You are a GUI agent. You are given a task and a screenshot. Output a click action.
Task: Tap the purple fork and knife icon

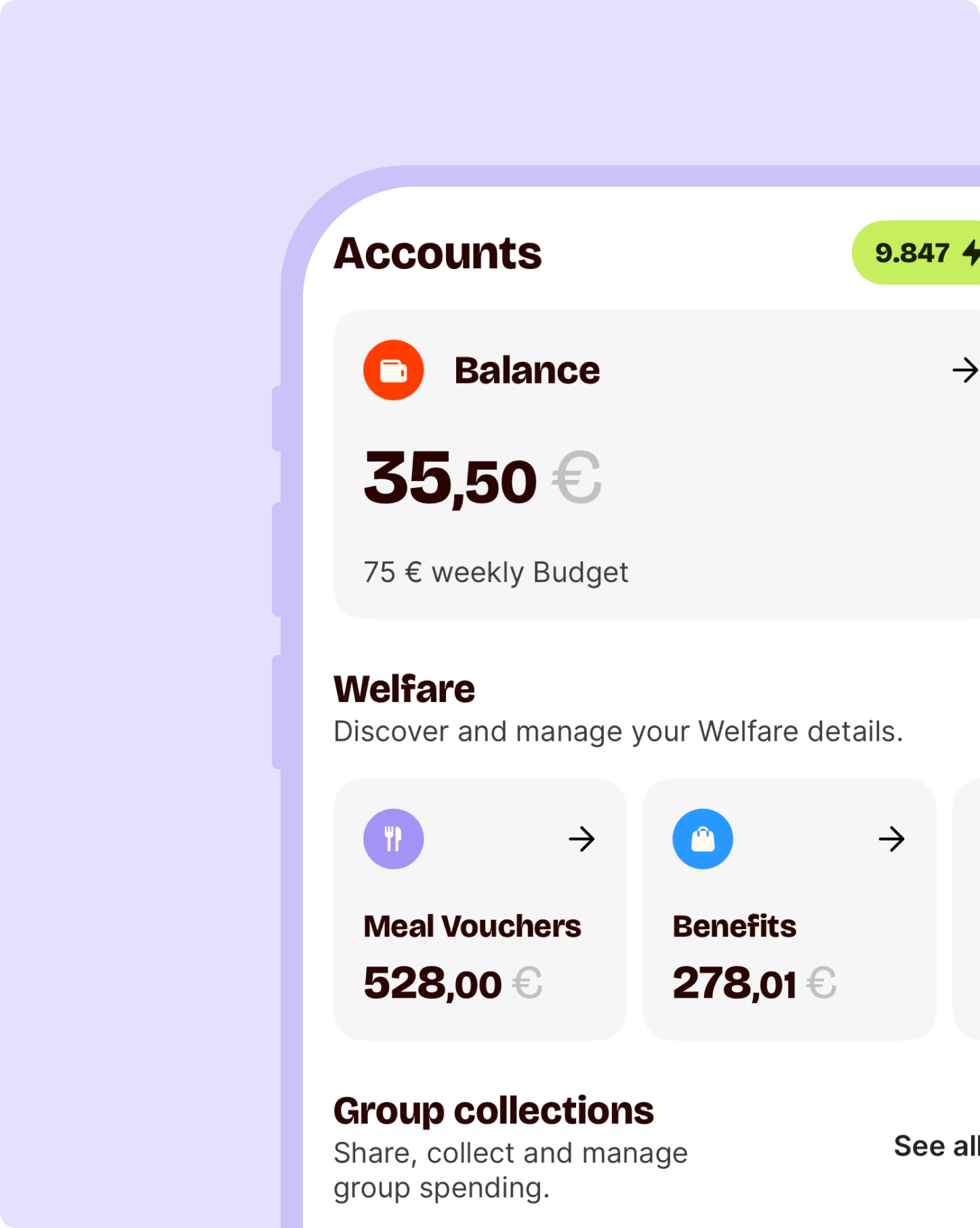point(393,839)
